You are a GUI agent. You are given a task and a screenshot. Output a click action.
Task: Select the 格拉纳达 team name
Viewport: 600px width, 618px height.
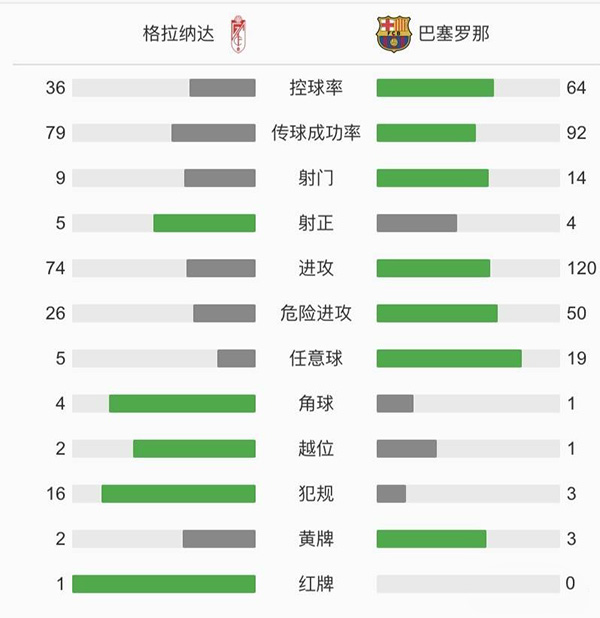pos(178,33)
